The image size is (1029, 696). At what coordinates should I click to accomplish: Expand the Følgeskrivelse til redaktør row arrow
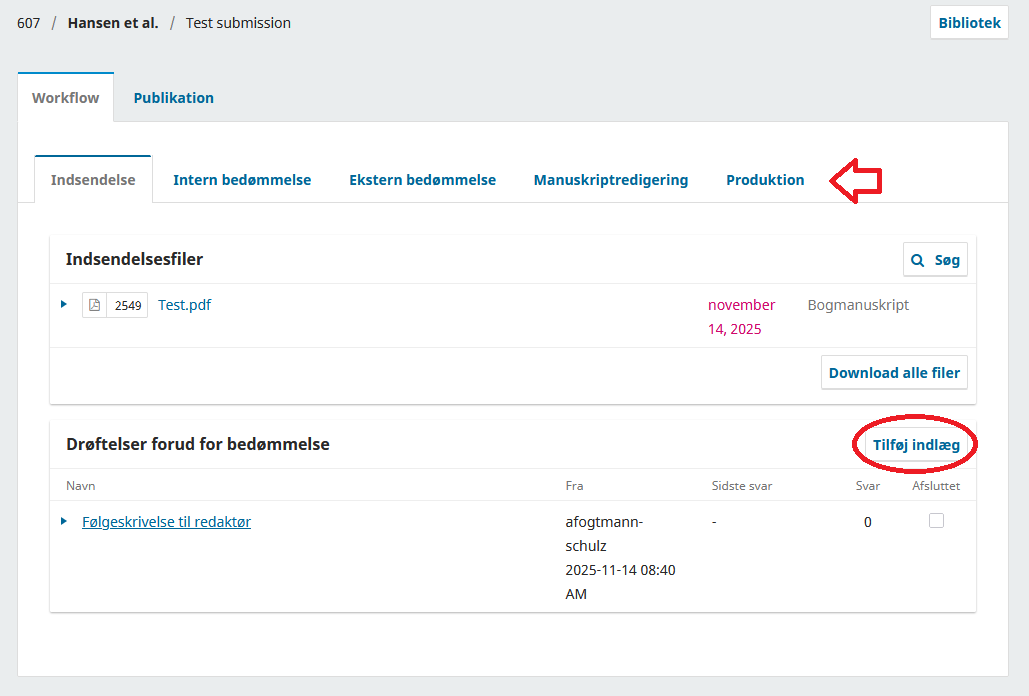point(64,521)
